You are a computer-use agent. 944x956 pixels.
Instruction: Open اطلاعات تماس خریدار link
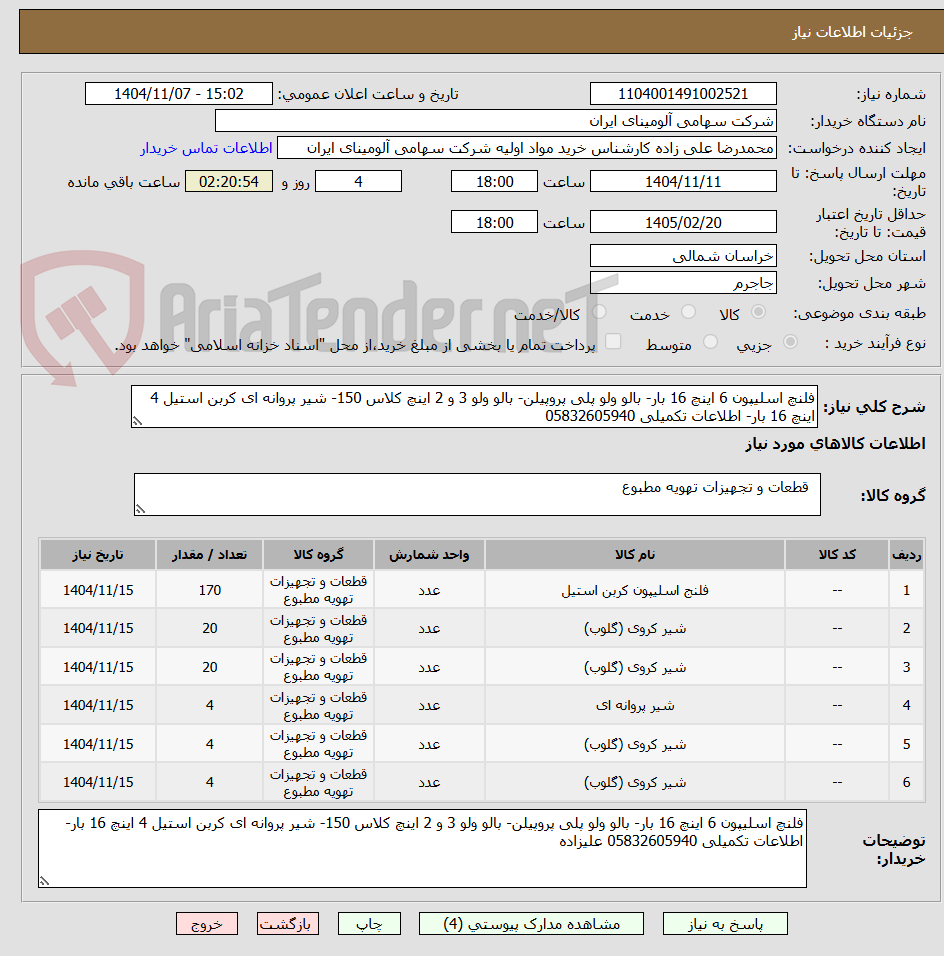coord(206,148)
